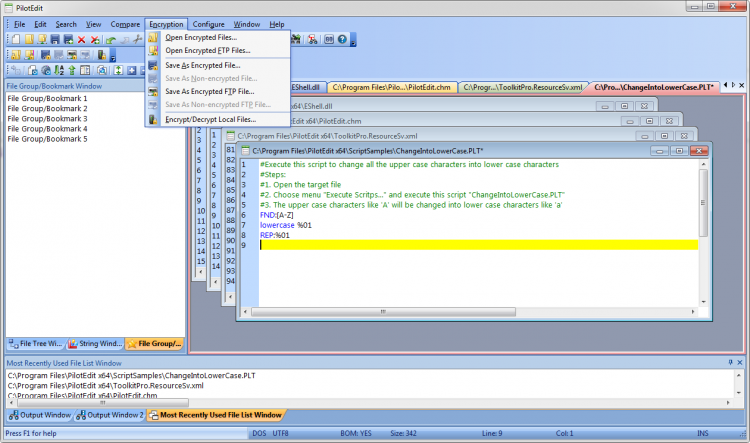Viewport: 750px width, 443px height.
Task: Open the View menu
Action: click(x=93, y=24)
